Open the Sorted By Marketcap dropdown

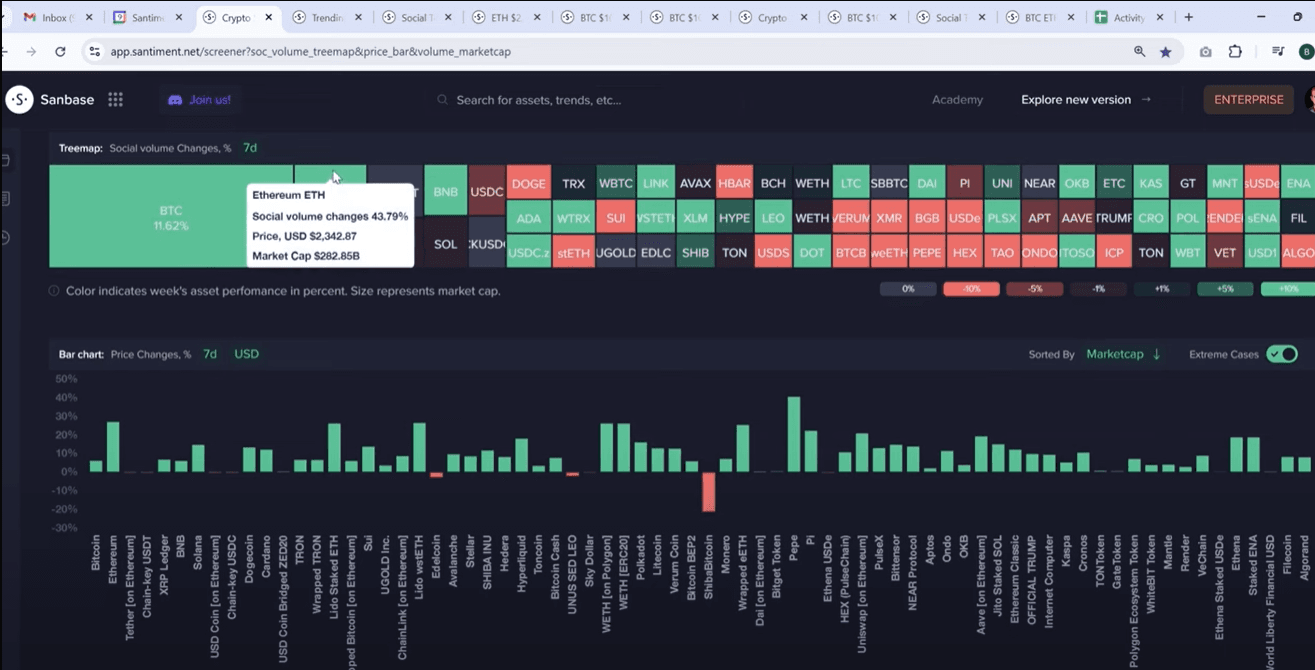(x=1123, y=354)
